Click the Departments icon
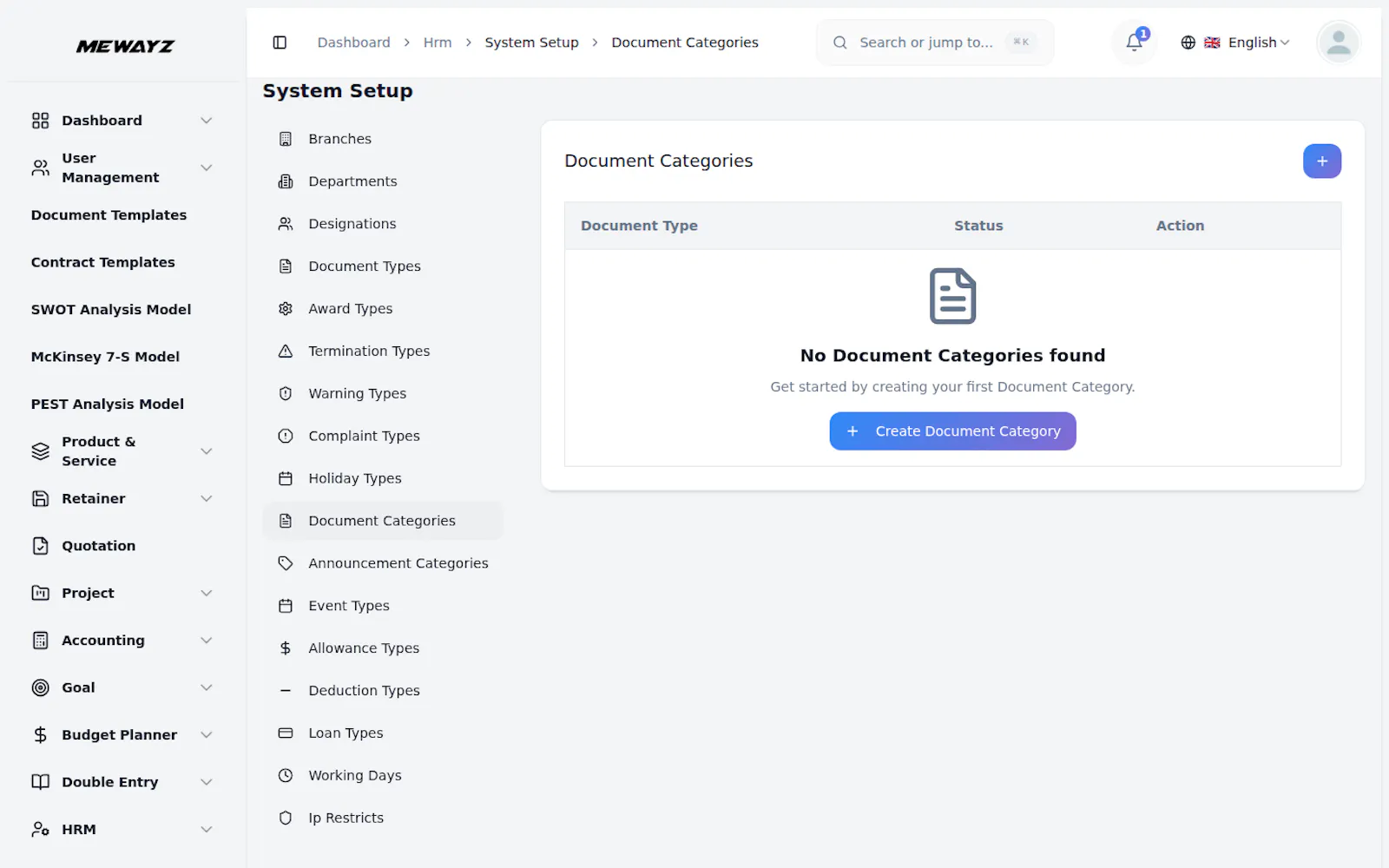 click(x=286, y=181)
